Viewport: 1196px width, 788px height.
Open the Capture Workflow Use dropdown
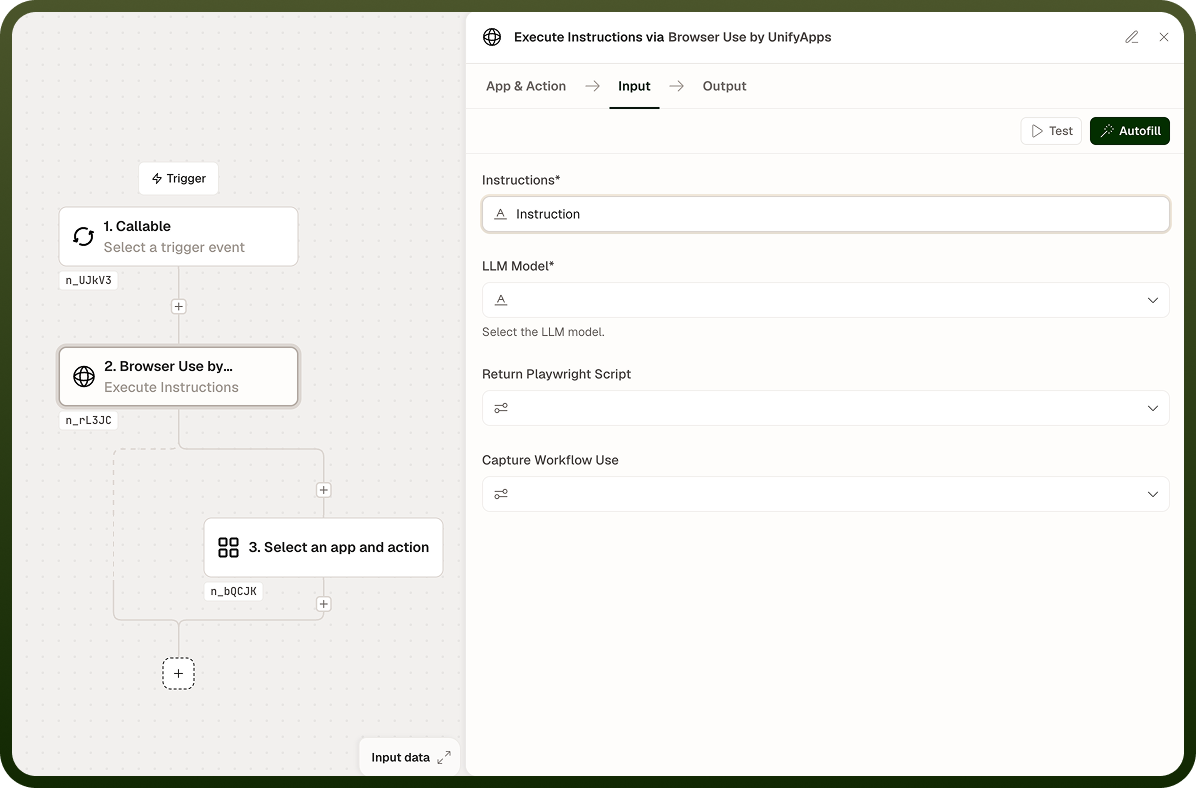[825, 494]
